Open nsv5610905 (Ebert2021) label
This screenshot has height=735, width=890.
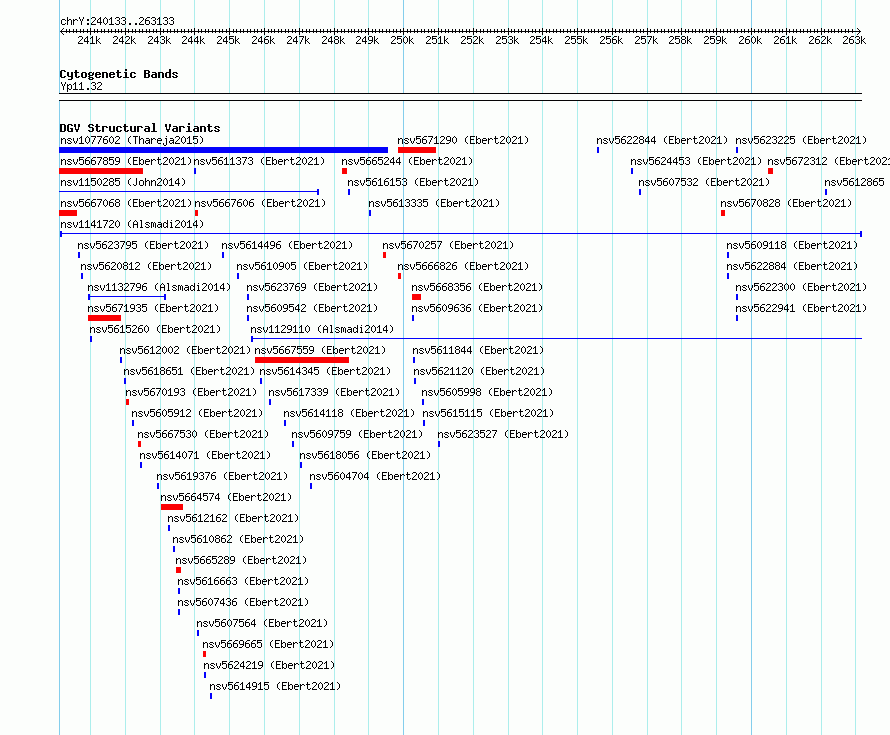coord(302,266)
